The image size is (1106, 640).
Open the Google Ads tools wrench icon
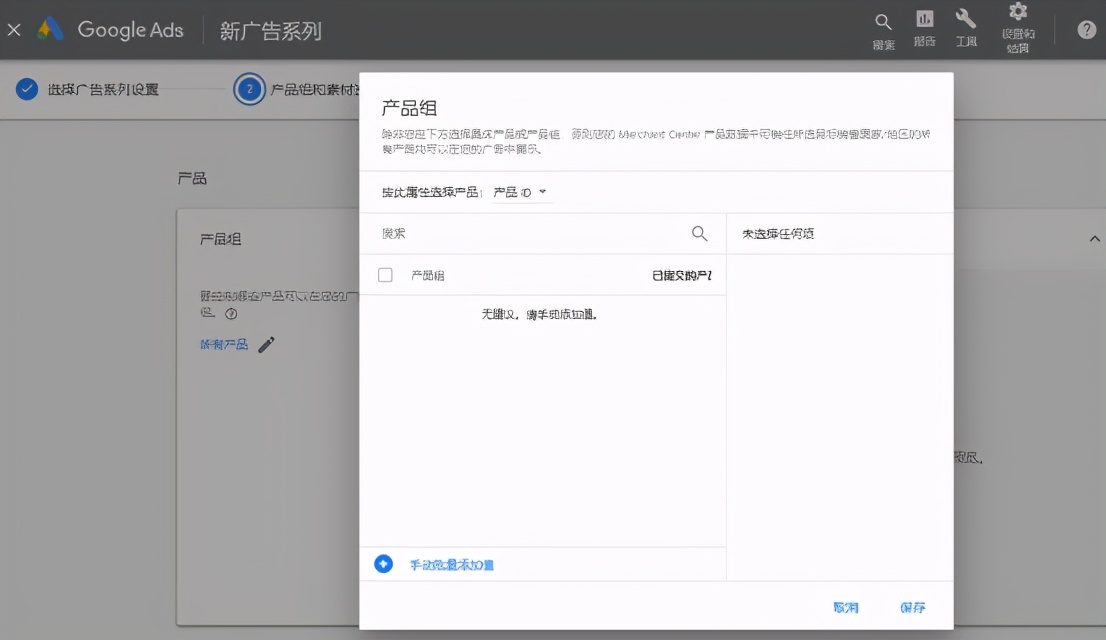(x=964, y=27)
